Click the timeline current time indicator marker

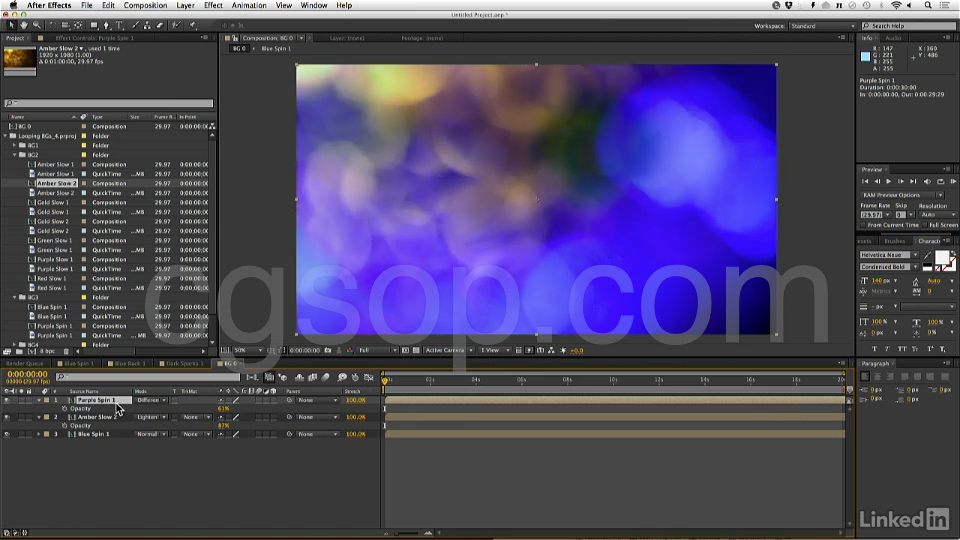pos(384,380)
